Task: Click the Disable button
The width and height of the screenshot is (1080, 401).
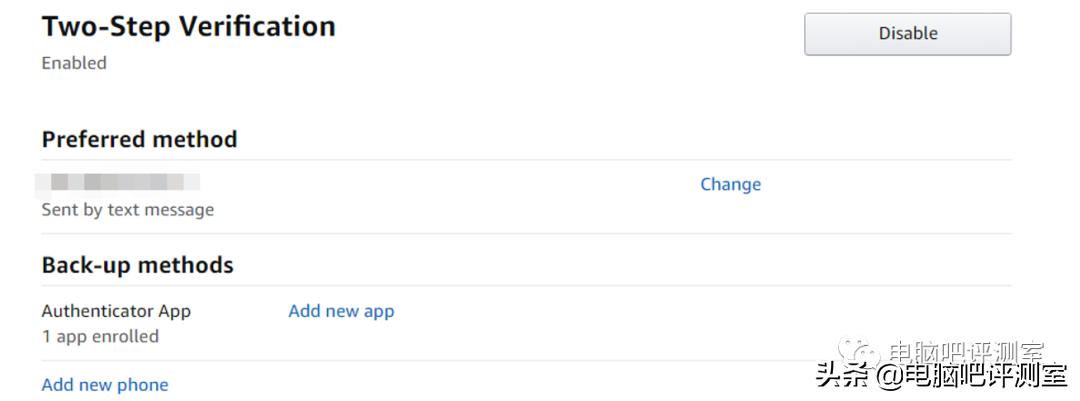Action: (907, 34)
